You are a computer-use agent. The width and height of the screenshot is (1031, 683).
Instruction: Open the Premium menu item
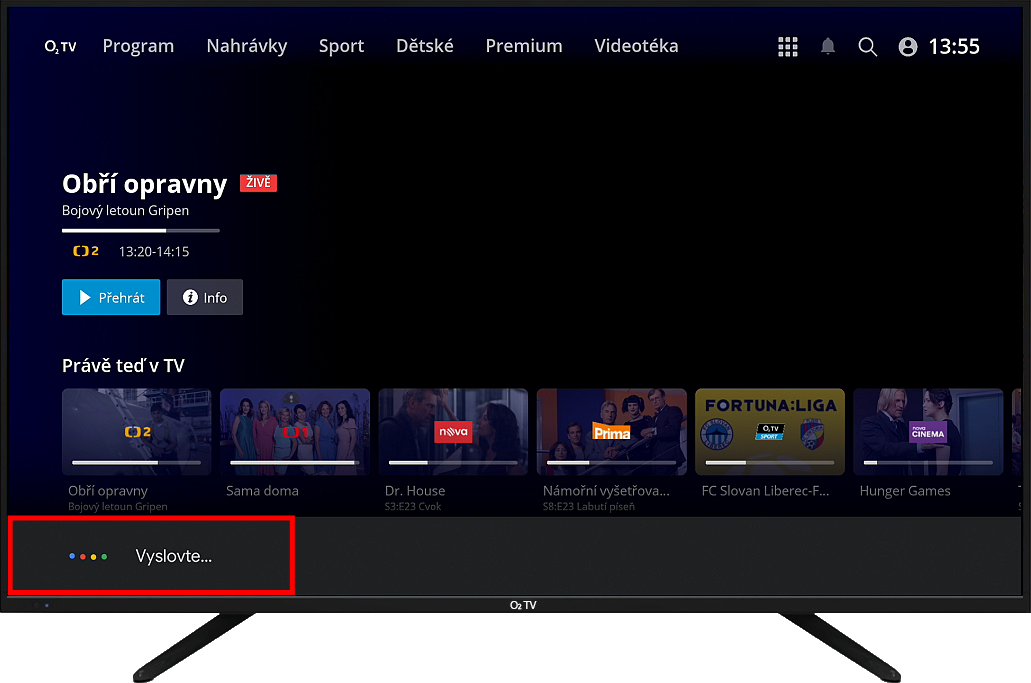click(524, 46)
